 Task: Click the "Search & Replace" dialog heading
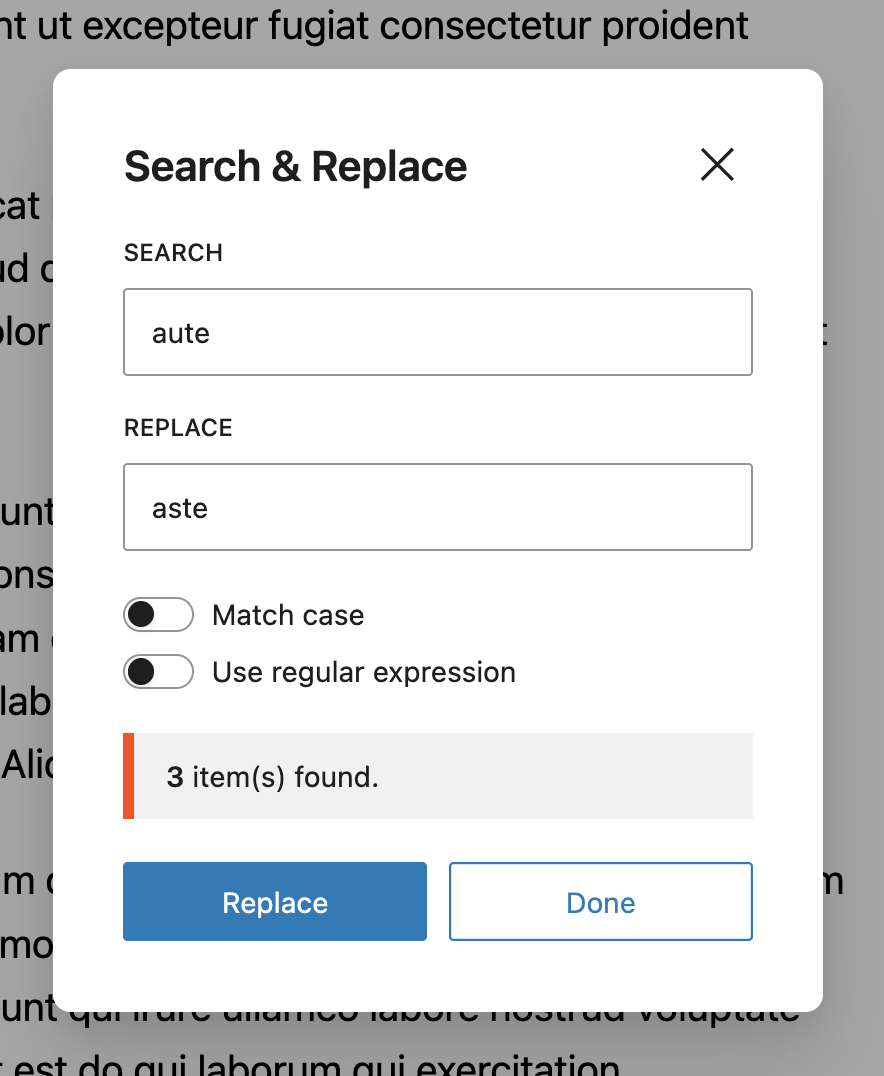tap(295, 166)
